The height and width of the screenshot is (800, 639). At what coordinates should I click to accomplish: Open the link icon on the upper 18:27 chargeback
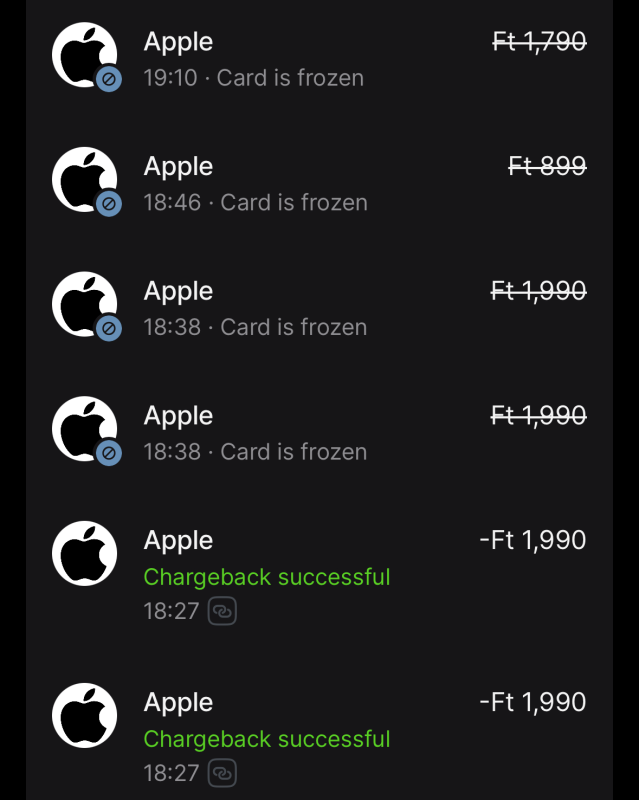tap(222, 611)
